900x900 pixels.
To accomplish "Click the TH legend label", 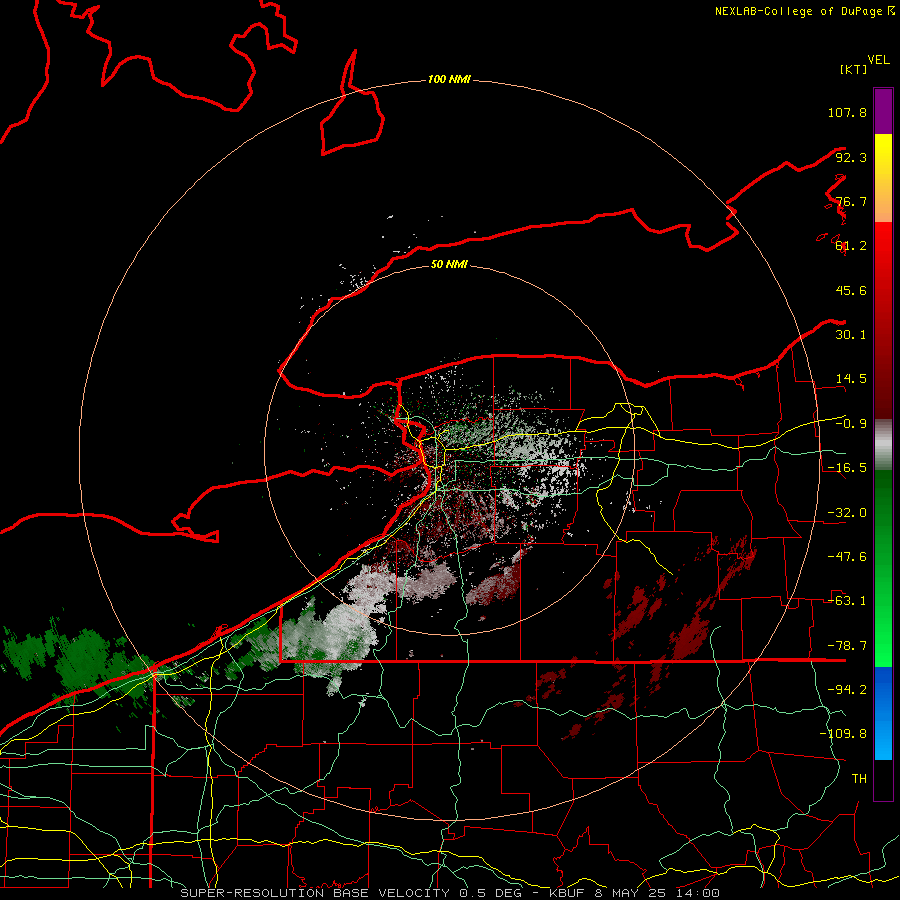I will [x=859, y=779].
